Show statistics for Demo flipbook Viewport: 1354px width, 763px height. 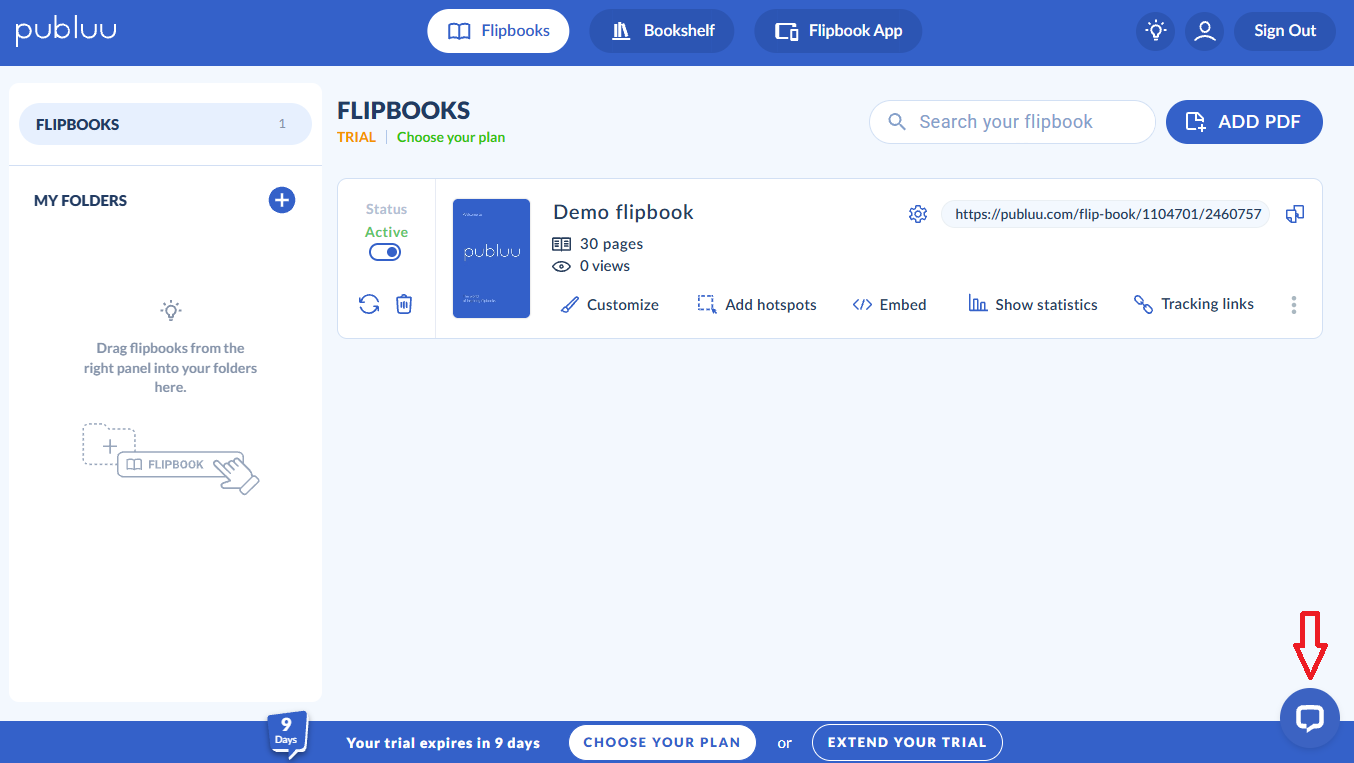1033,305
